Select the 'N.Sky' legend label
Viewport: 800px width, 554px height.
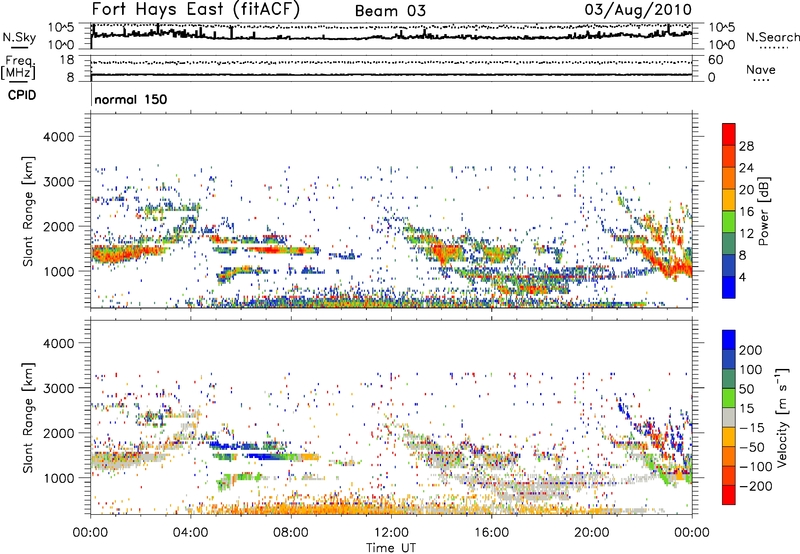pos(19,37)
